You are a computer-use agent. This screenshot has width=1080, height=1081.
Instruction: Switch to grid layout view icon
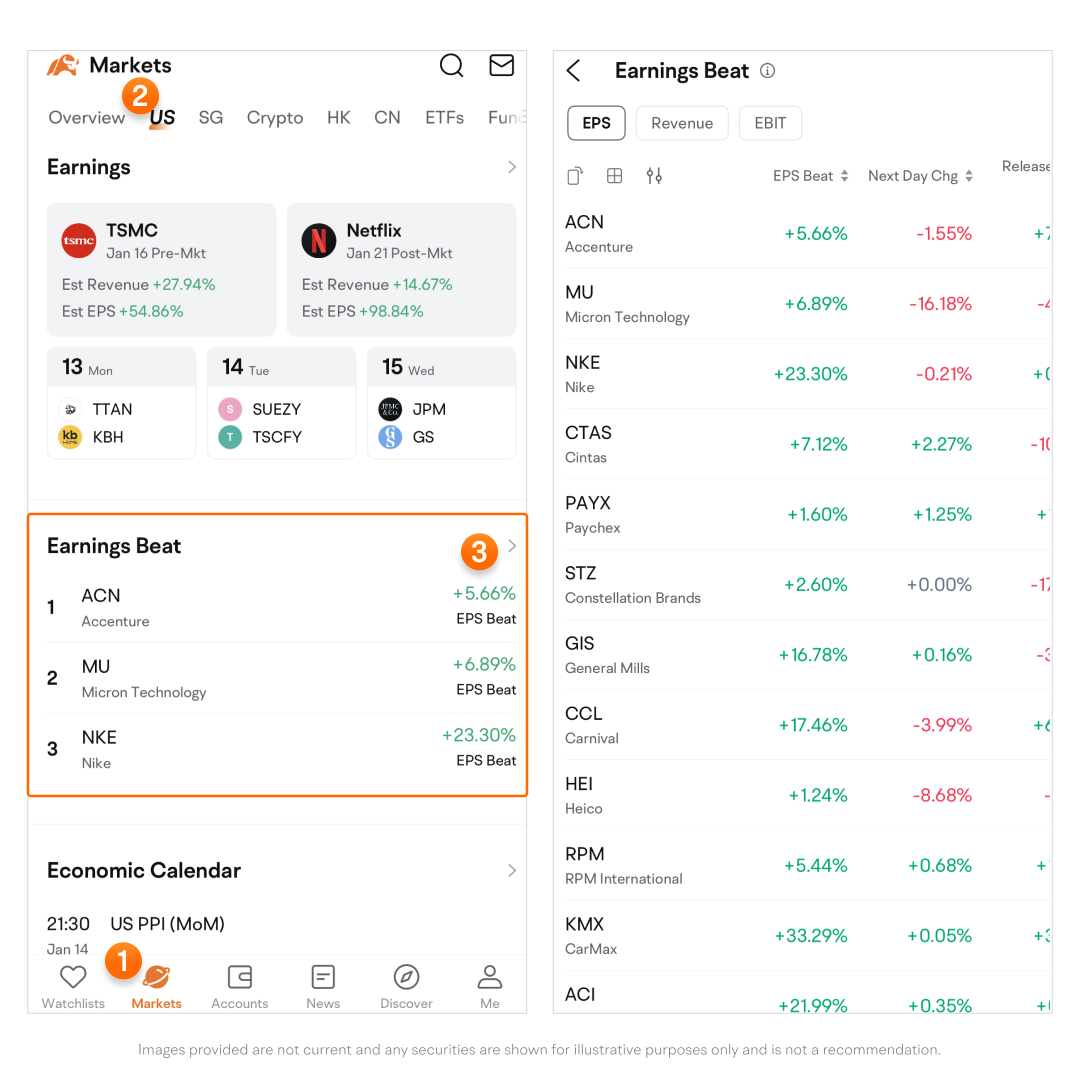(x=615, y=176)
